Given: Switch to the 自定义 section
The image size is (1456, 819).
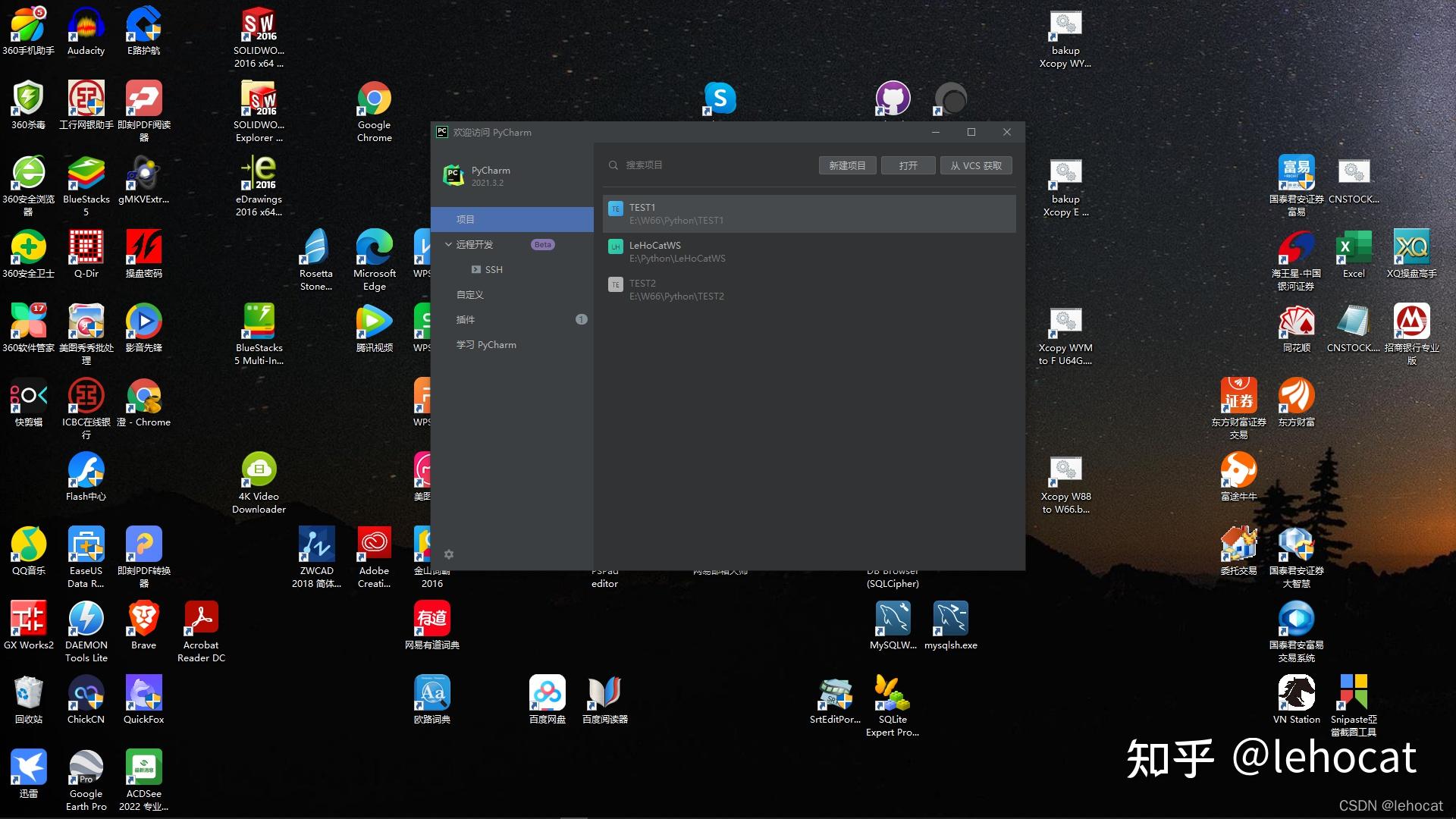Looking at the screenshot, I should [x=469, y=294].
